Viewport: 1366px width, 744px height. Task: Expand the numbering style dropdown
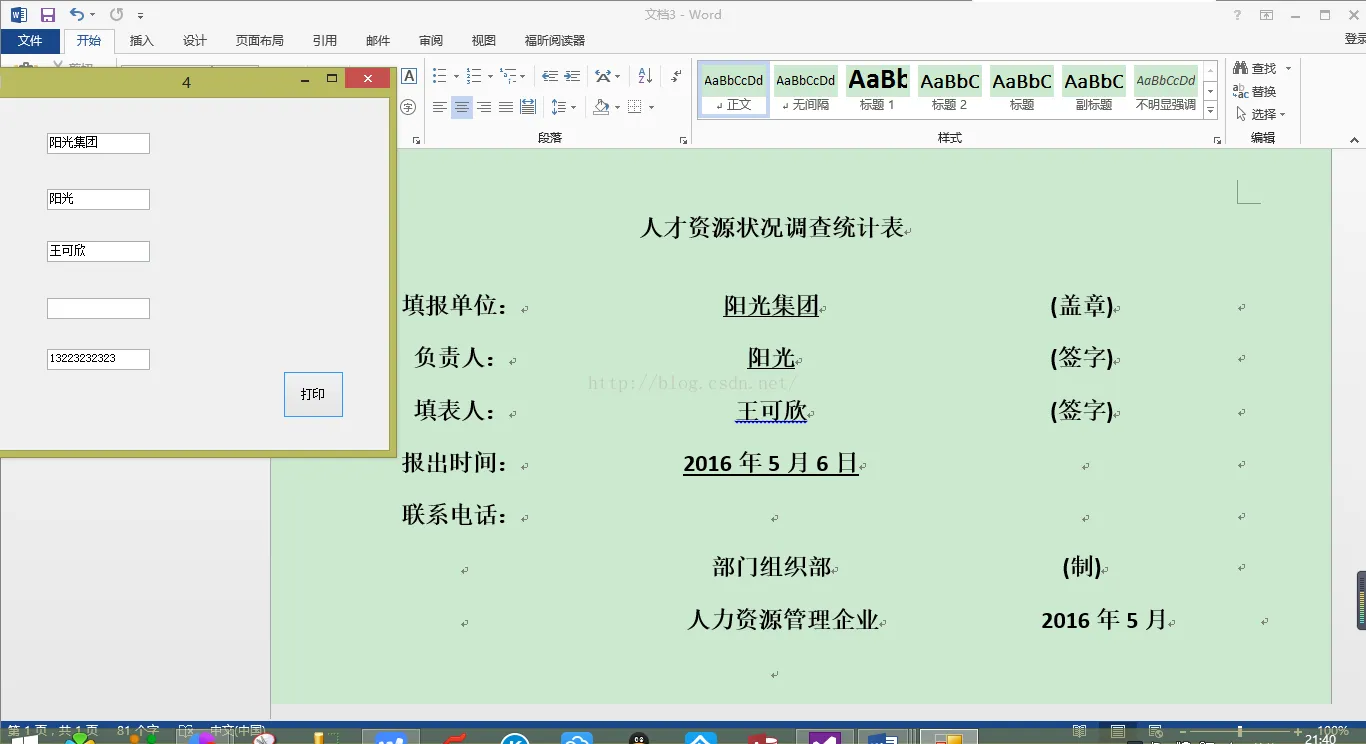(490, 76)
